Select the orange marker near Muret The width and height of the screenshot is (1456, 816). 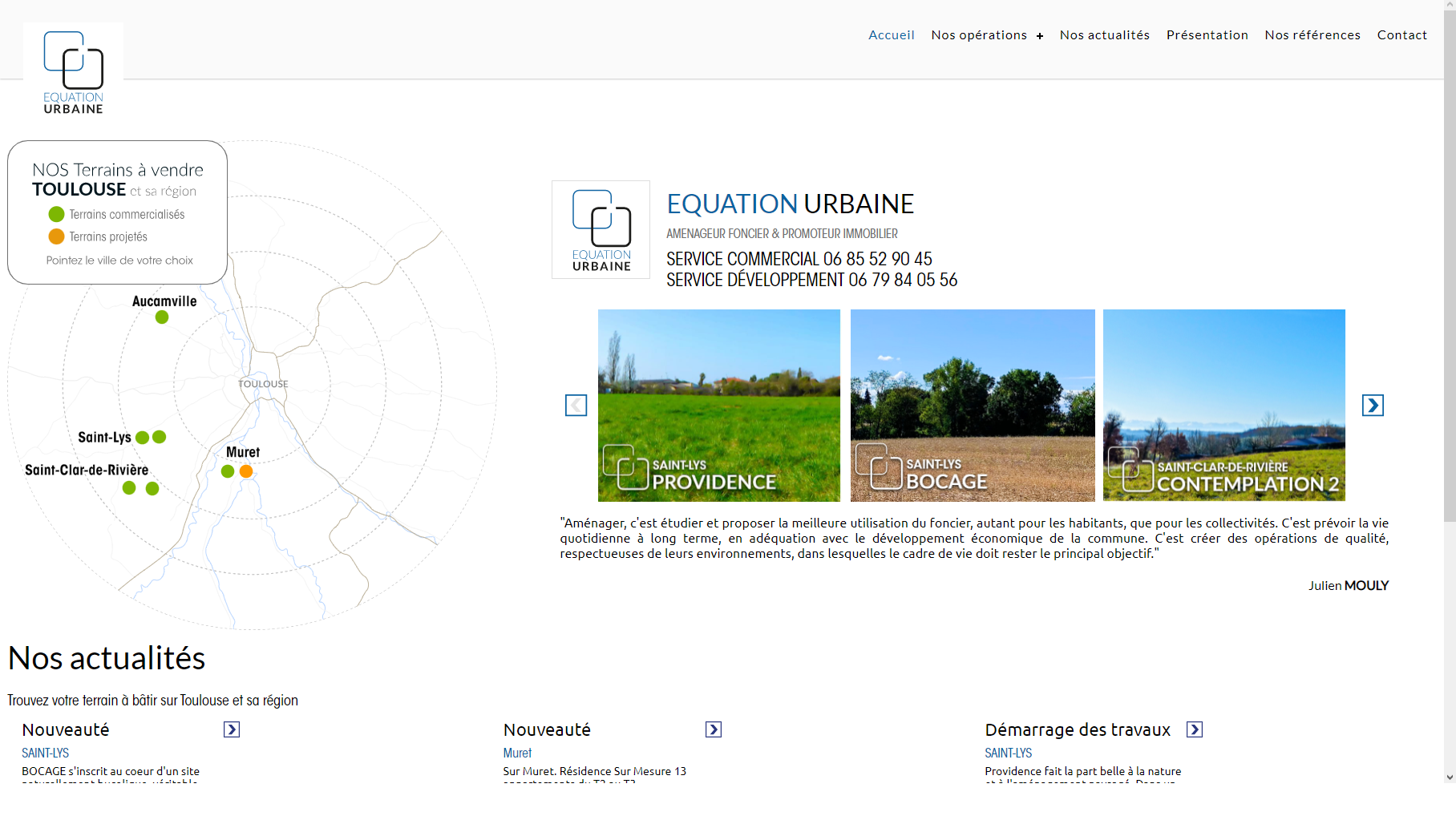(x=245, y=471)
